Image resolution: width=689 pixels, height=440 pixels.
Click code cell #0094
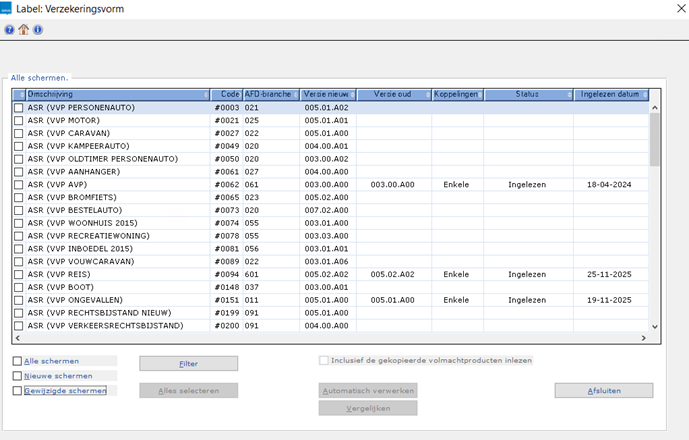point(227,274)
